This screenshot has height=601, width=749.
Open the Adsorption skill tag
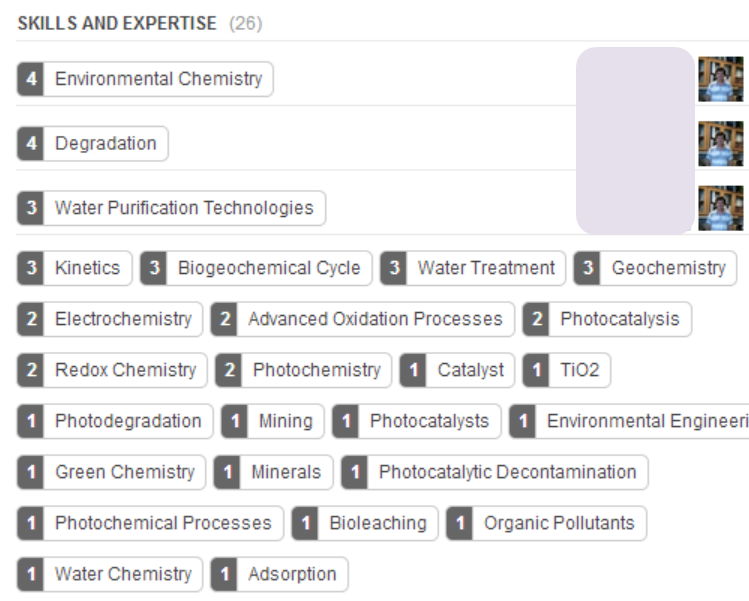point(292,574)
